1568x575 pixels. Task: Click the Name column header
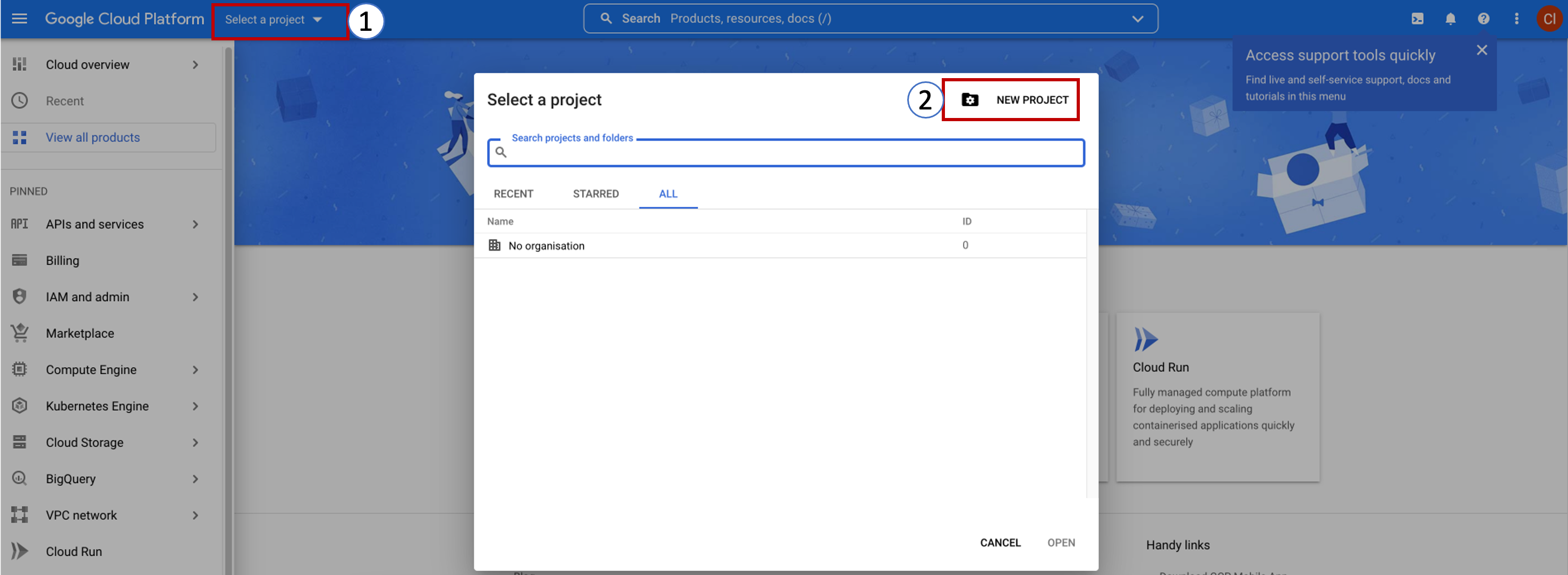click(x=500, y=222)
